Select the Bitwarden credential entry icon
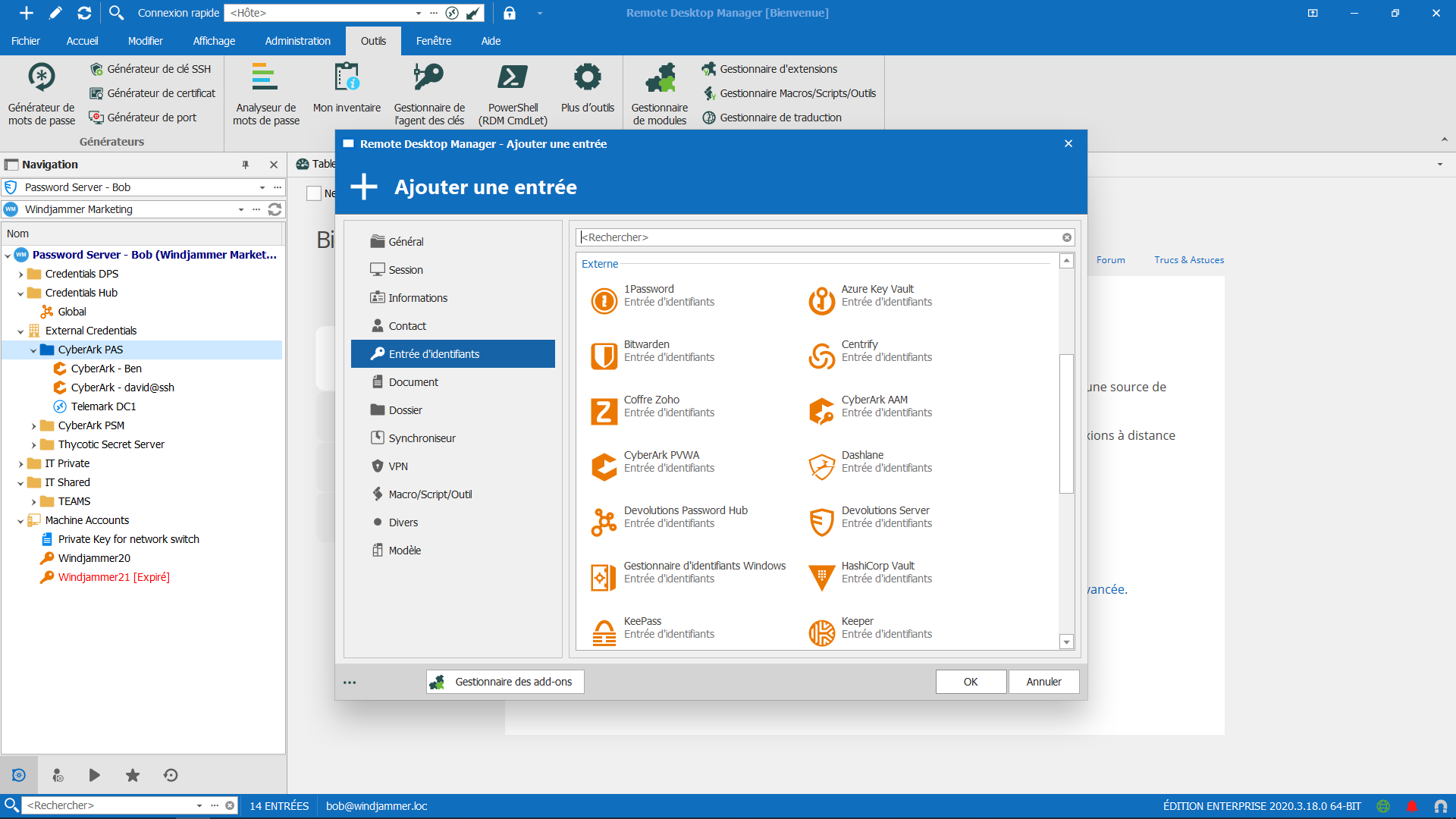This screenshot has width=1456, height=819. 602,352
